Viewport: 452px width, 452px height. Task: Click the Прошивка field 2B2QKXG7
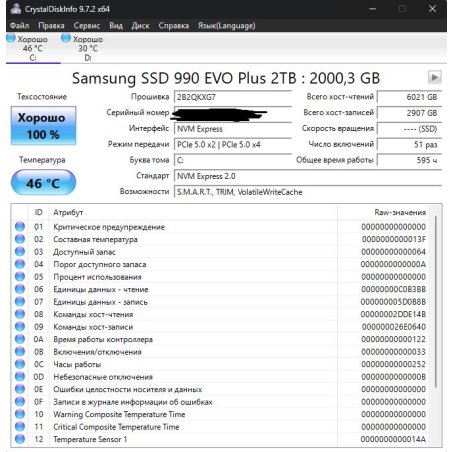click(233, 97)
